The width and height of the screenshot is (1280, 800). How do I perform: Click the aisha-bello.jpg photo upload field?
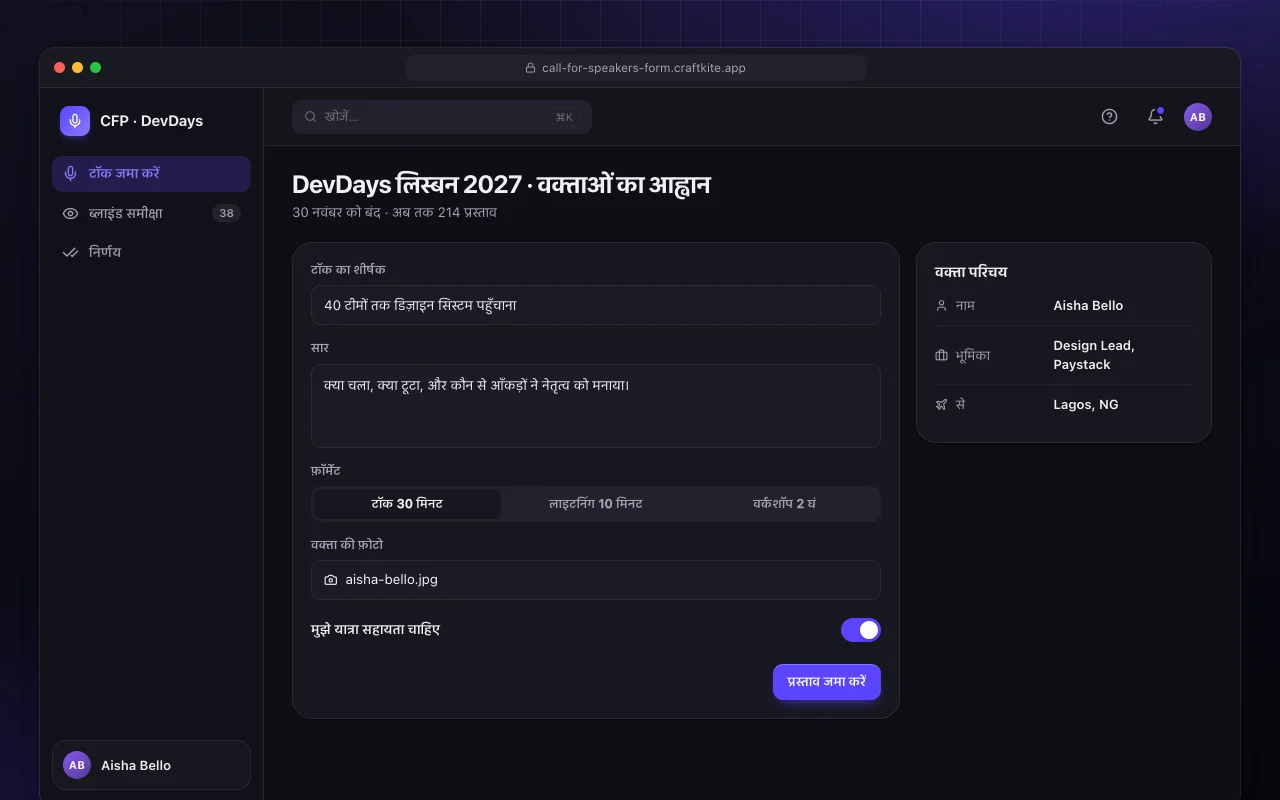[x=596, y=580]
